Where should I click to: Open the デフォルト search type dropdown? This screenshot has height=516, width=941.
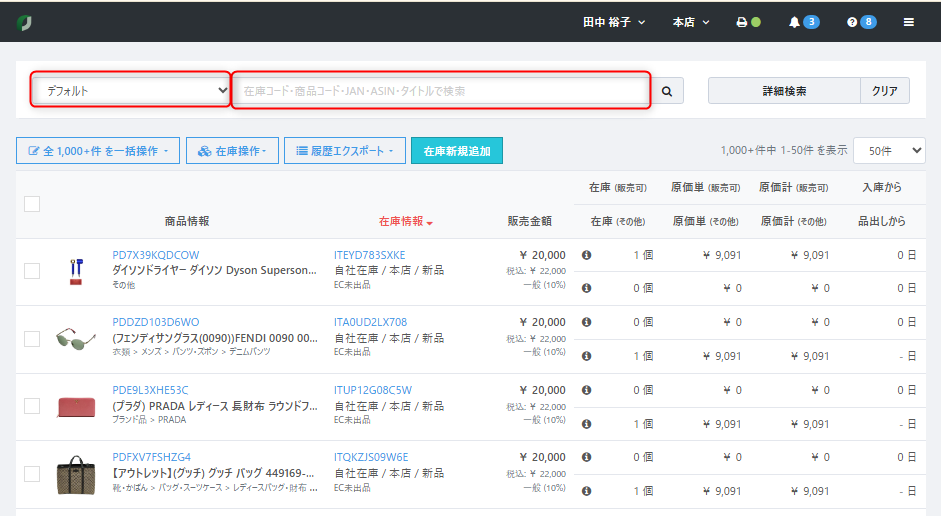[x=131, y=91]
